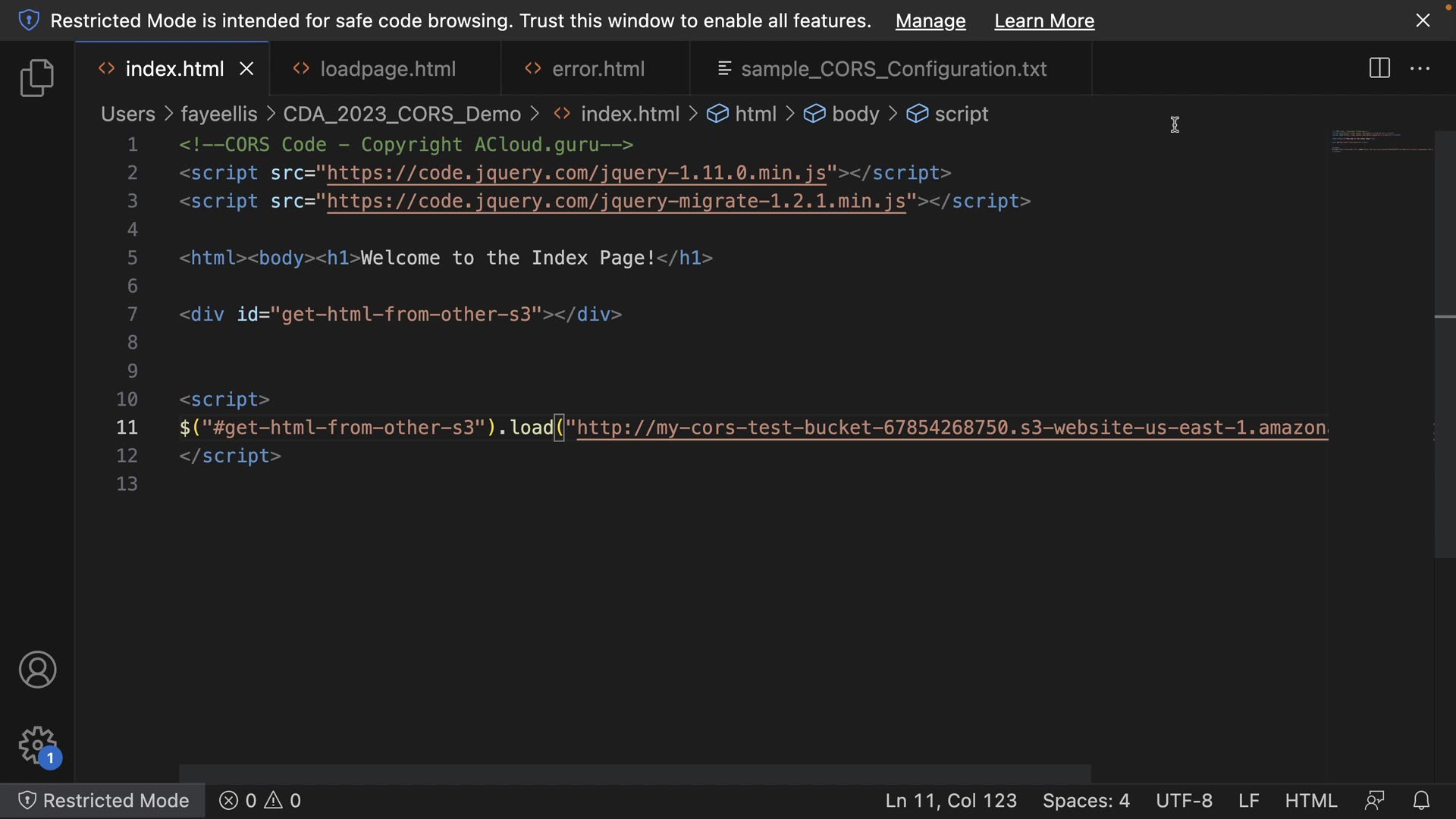Screen dimensions: 1456x819
Task: Click the feedback icon in status bar
Action: tap(1374, 800)
